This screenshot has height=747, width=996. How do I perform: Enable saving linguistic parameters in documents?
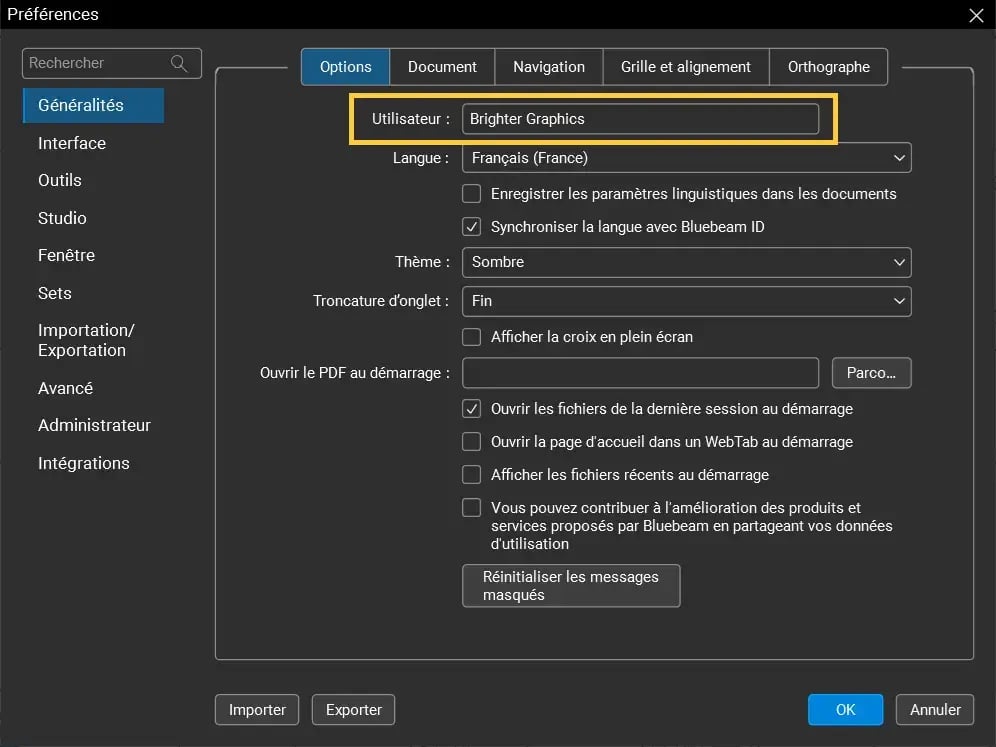[471, 193]
